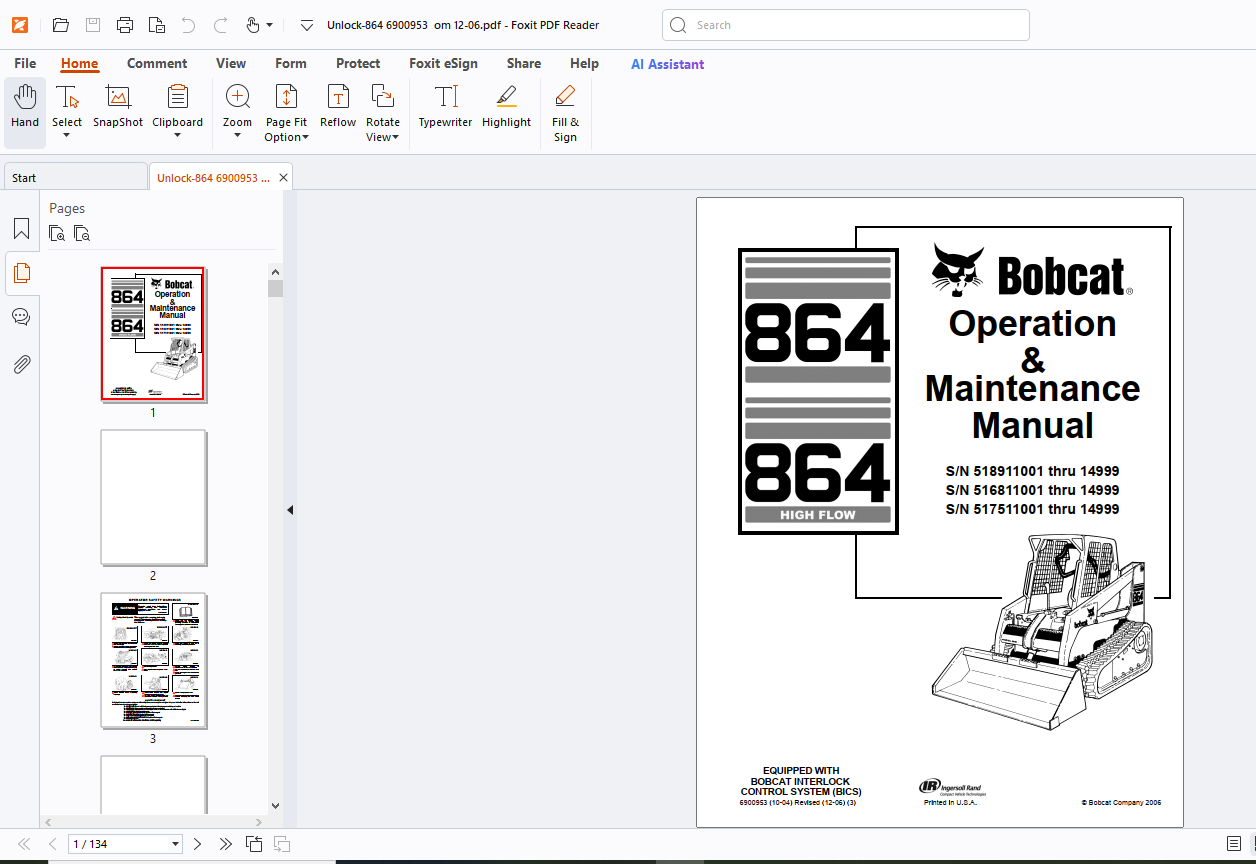The height and width of the screenshot is (864, 1256).
Task: Select page 1 thumbnail
Action: 152,334
